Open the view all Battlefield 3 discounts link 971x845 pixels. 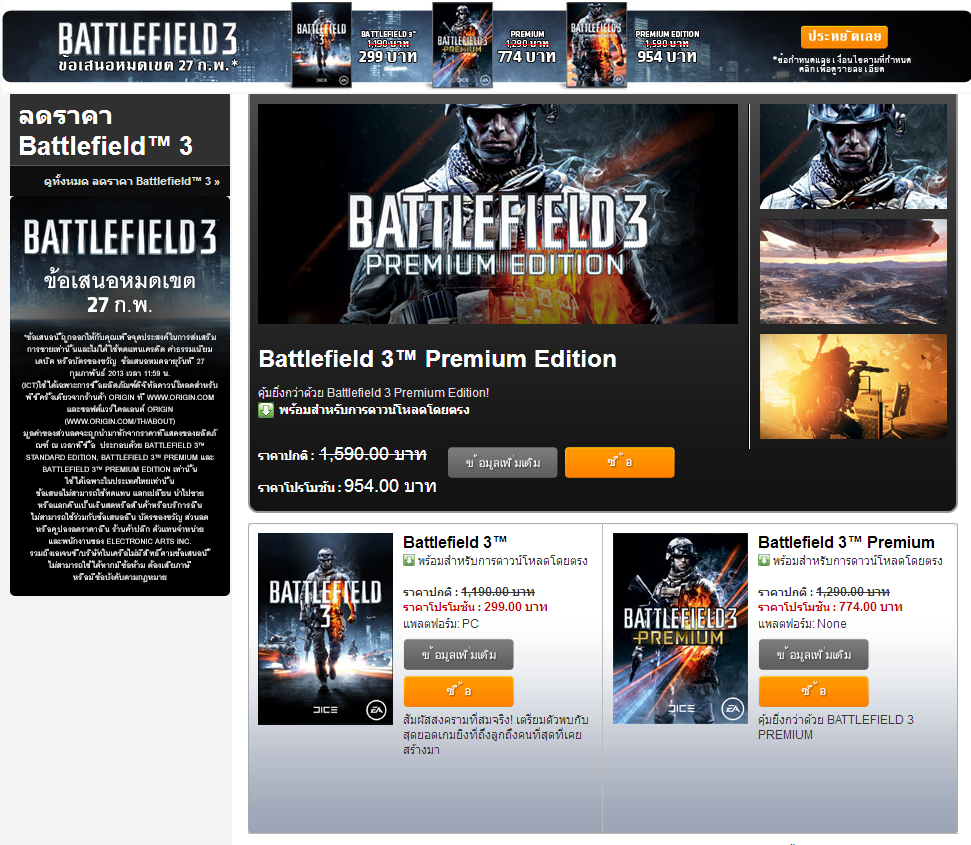(x=132, y=181)
